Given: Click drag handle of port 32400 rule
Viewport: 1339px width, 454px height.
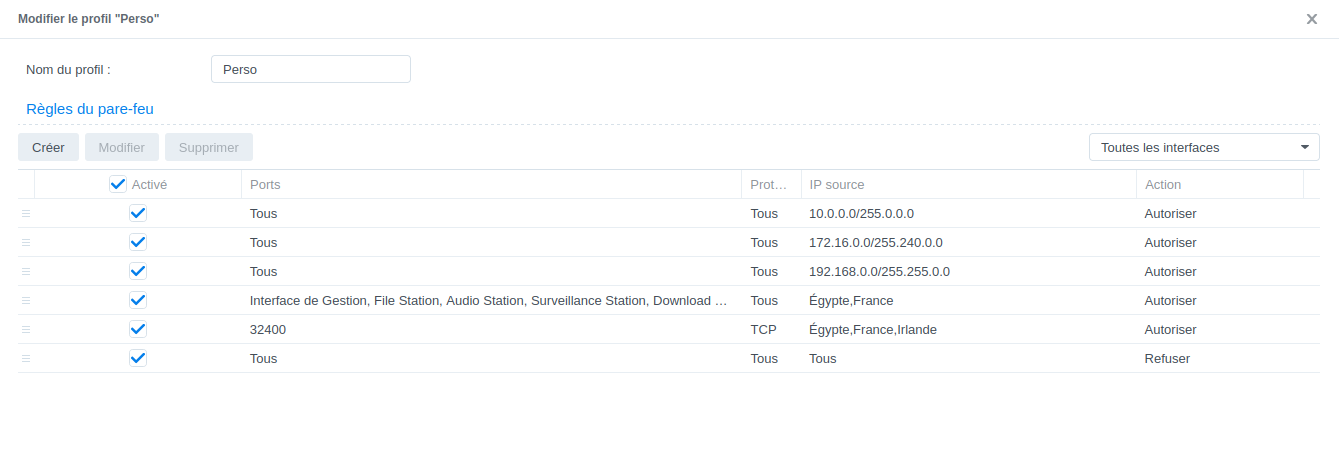Looking at the screenshot, I should 26,329.
